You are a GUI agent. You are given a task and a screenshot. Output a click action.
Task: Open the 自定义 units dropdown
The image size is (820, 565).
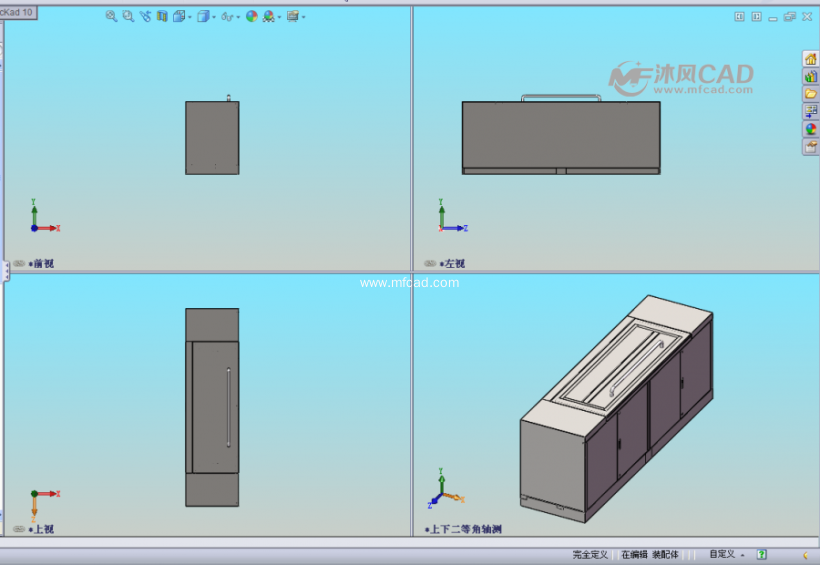click(x=726, y=554)
